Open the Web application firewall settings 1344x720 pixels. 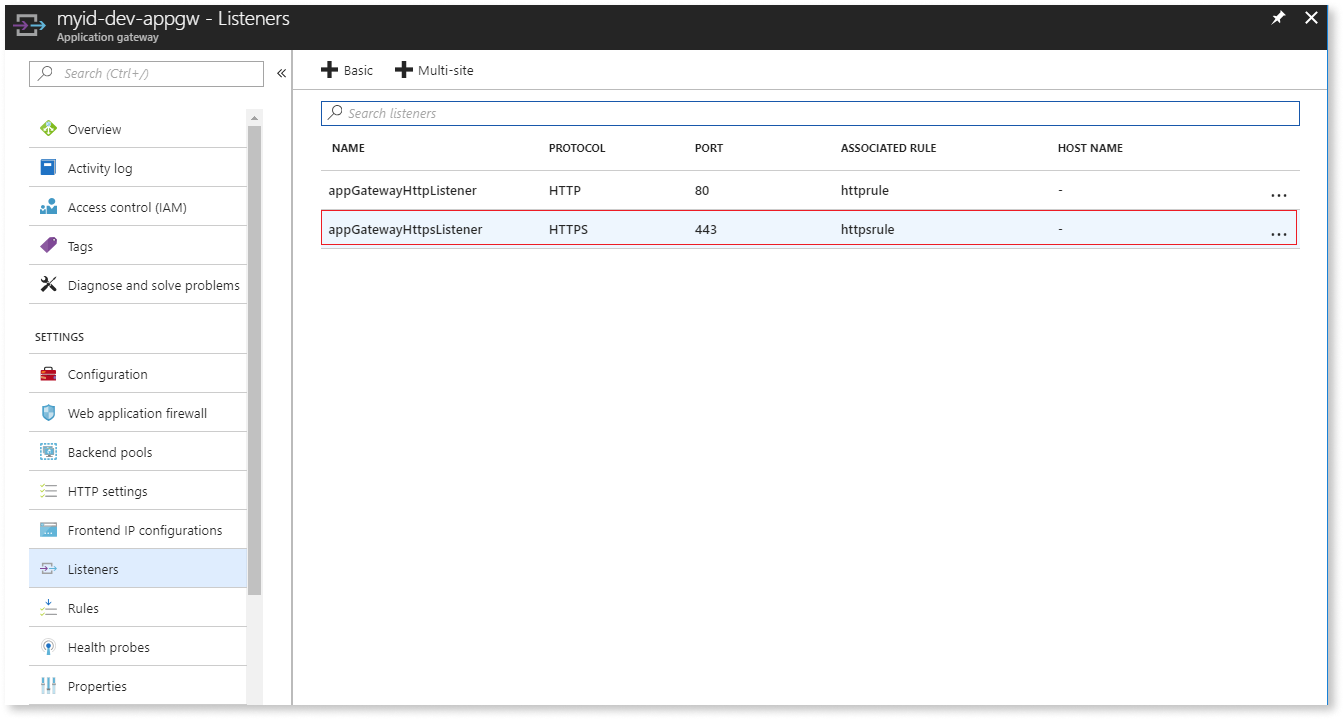137,412
